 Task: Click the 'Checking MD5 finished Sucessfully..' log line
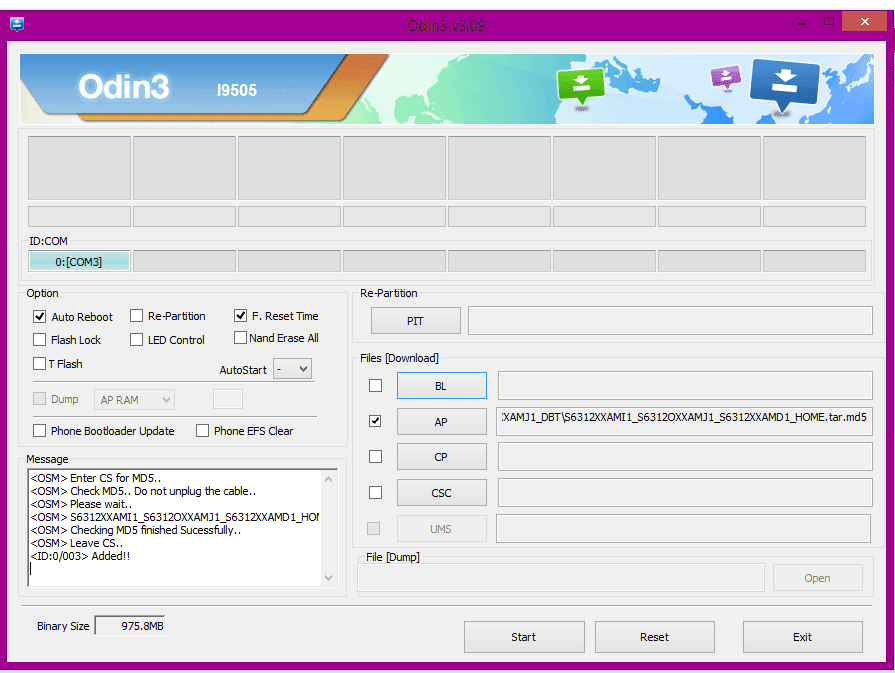click(x=136, y=530)
